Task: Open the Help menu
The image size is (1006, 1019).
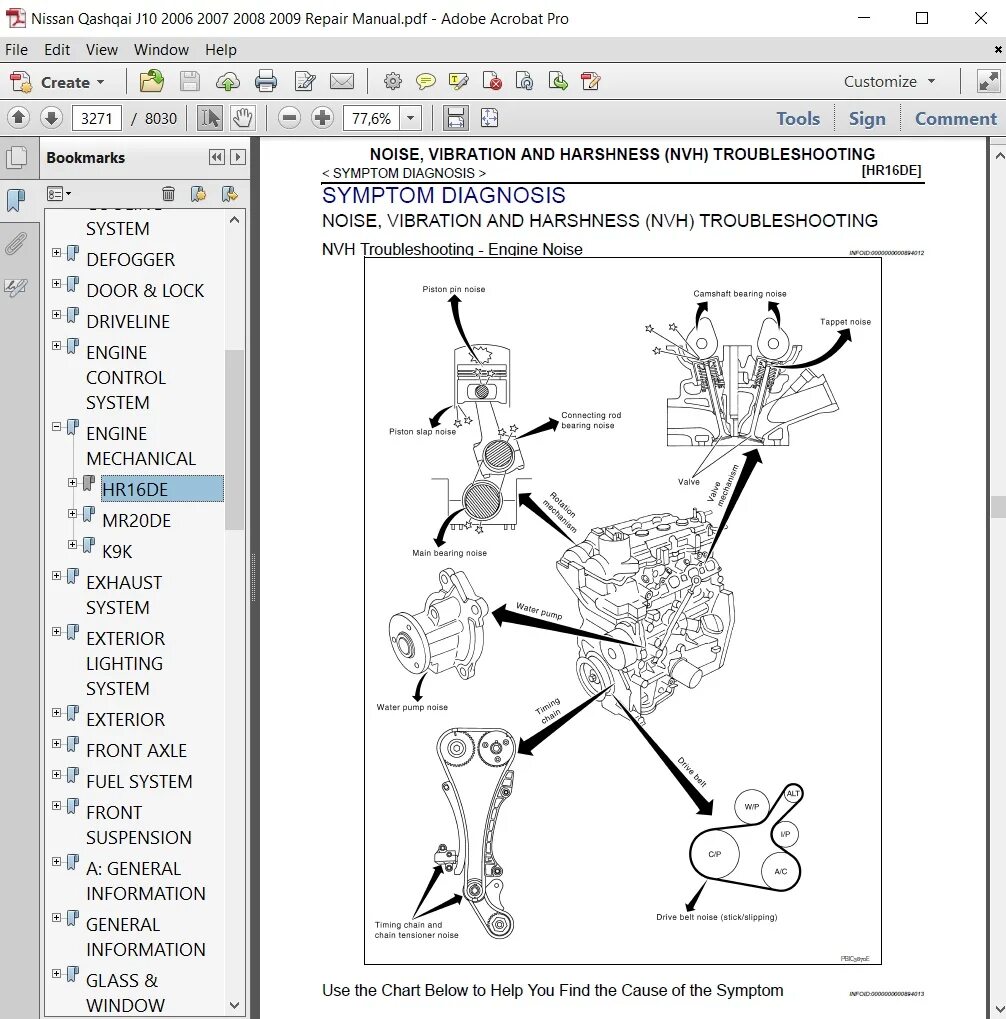Action: pos(221,49)
